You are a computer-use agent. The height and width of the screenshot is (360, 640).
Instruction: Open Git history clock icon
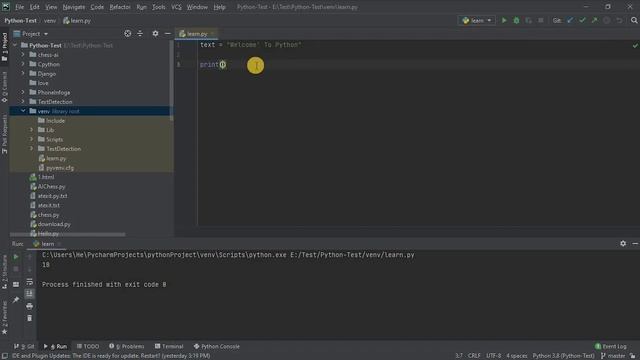point(607,20)
